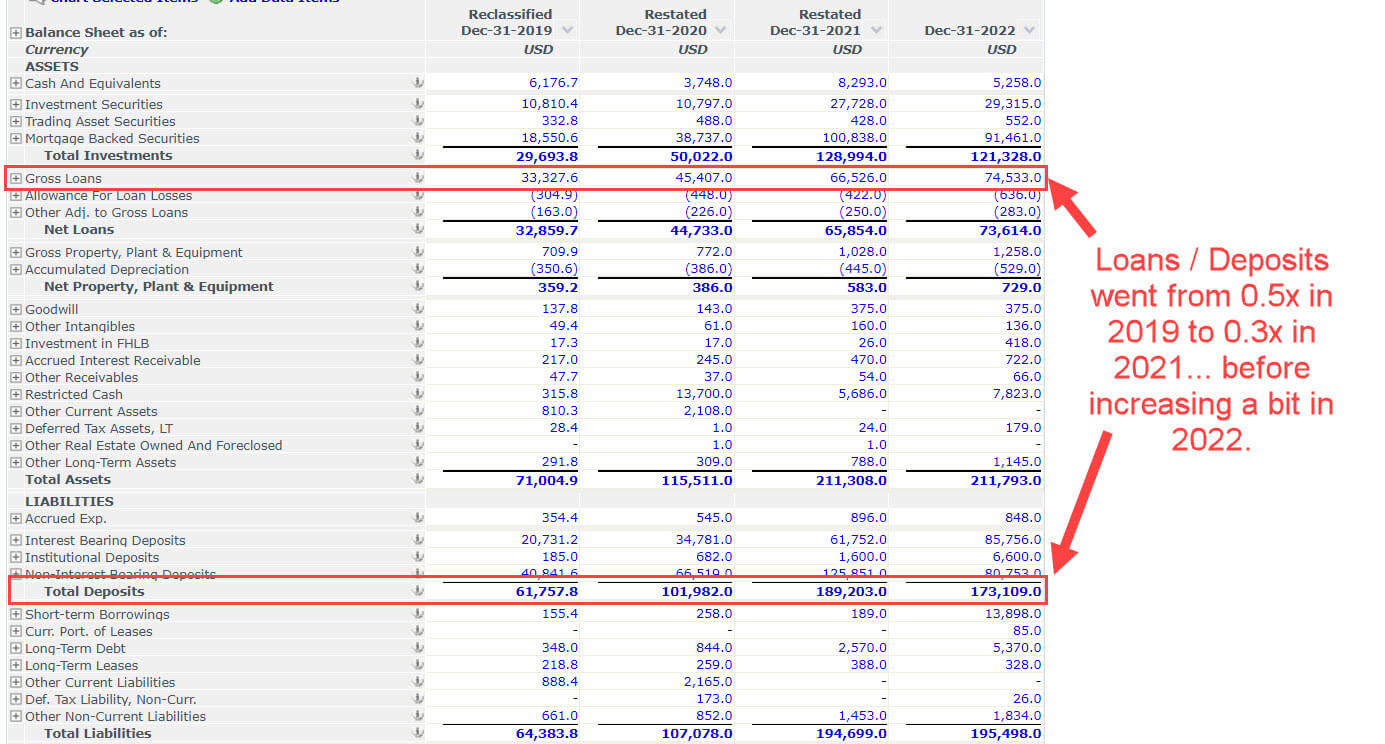Expand the Other Long-Term Assets row
Viewport: 1385px width, 744px height.
[16, 462]
